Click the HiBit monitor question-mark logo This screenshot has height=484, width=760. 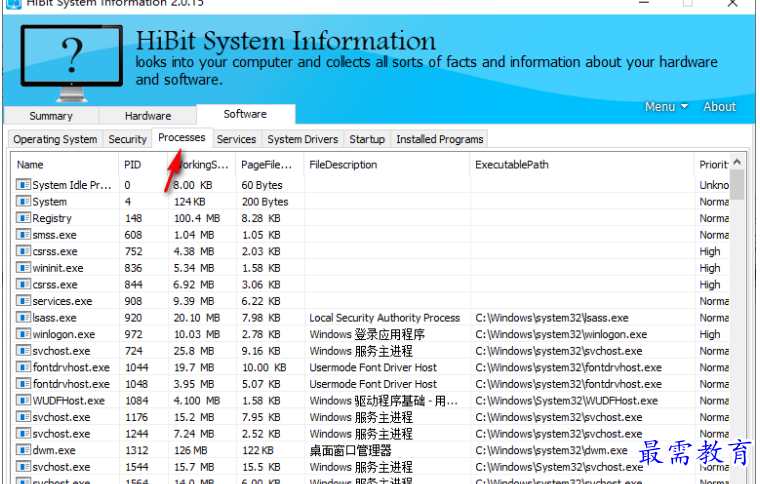(71, 58)
